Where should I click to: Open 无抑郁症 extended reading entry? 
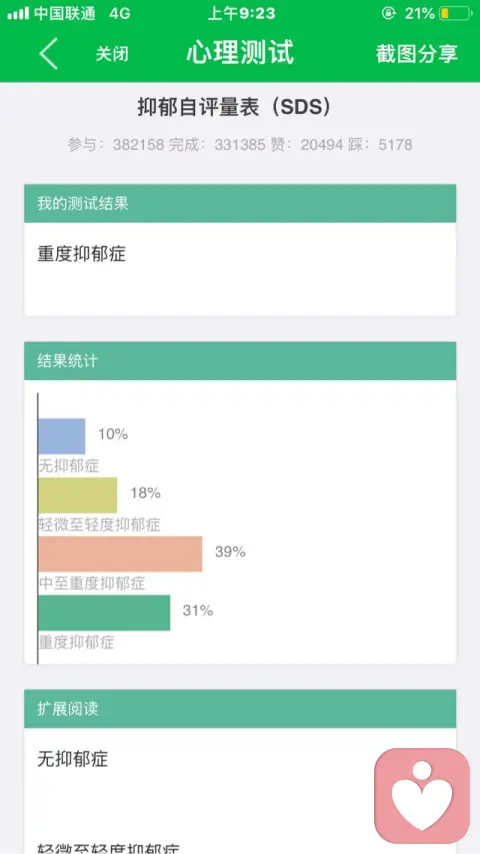(72, 759)
